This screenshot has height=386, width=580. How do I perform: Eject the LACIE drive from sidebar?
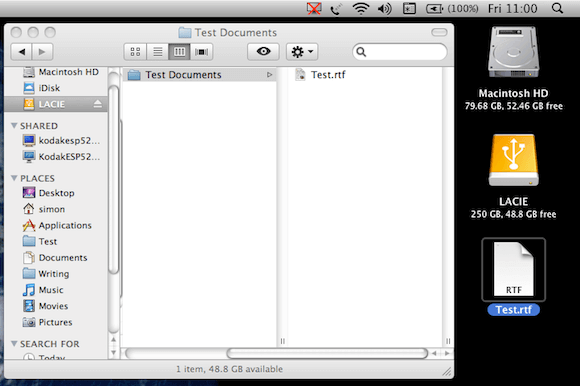(98, 104)
